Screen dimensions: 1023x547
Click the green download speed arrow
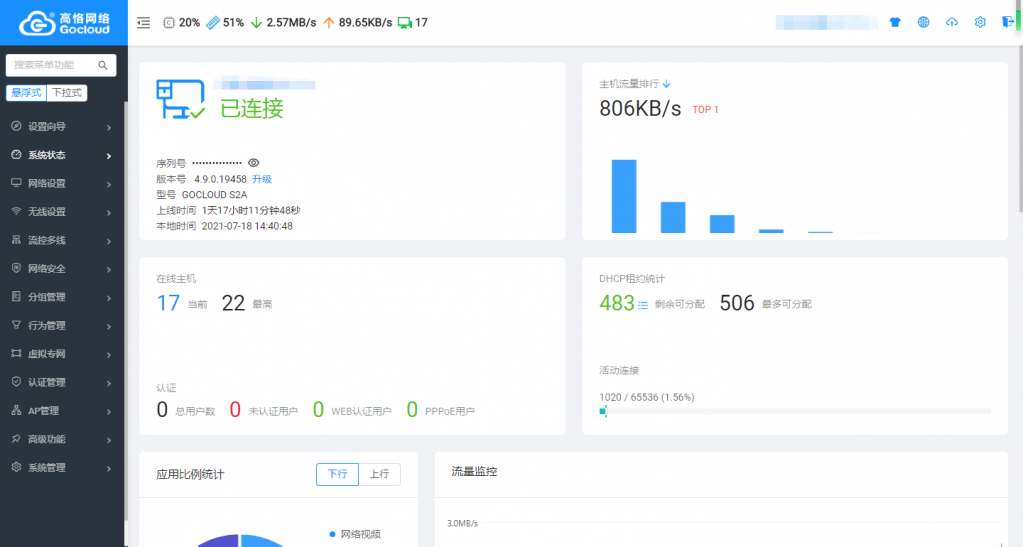pos(256,23)
